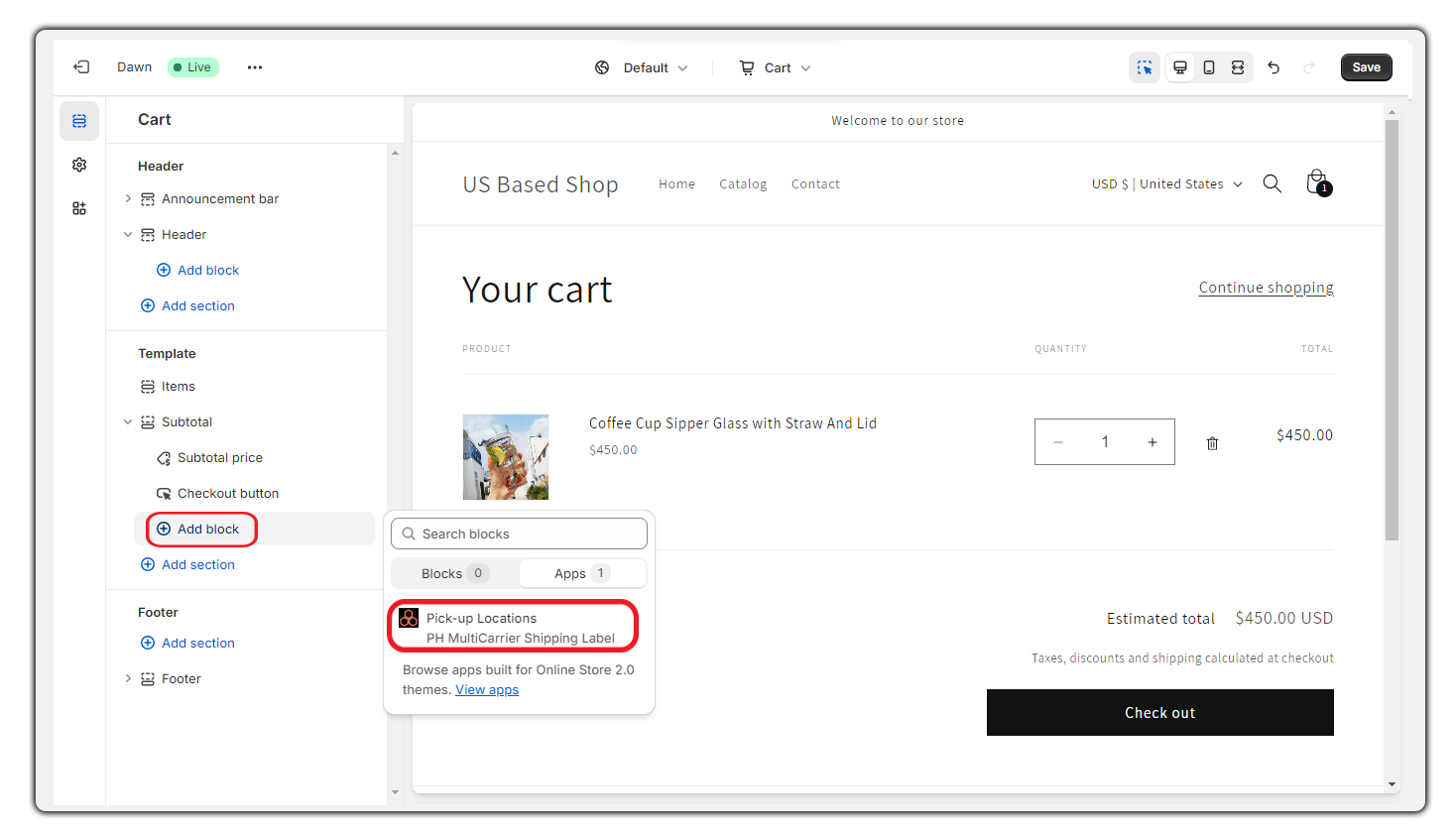Click the store search magnifier icon
The width and height of the screenshot is (1456, 833).
(1272, 183)
